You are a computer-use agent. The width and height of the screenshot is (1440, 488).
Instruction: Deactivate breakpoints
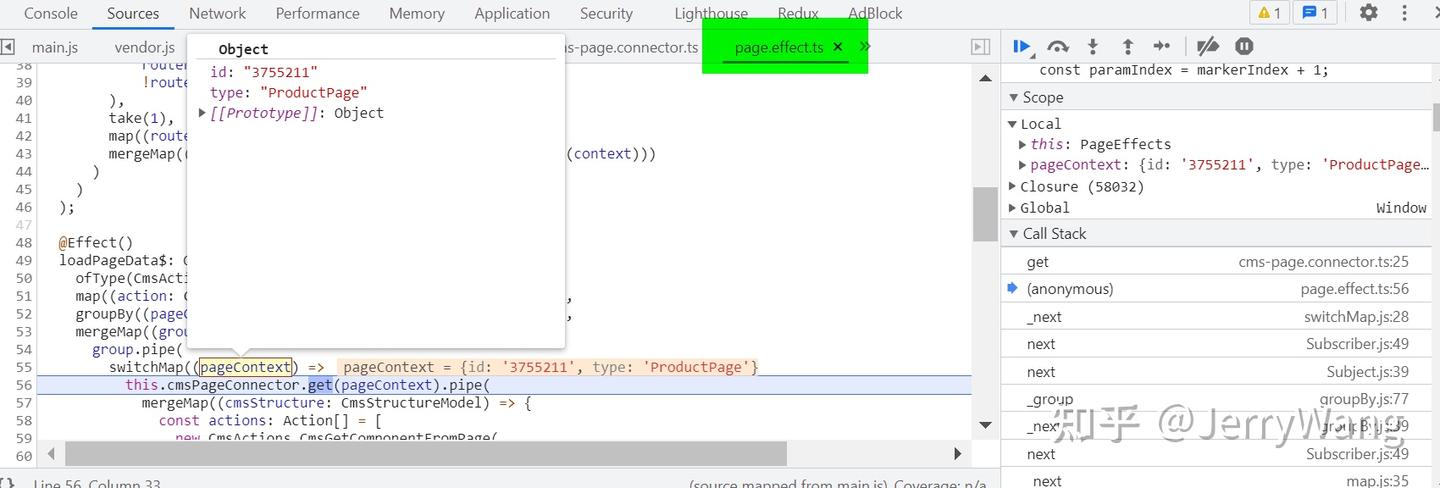[1208, 46]
